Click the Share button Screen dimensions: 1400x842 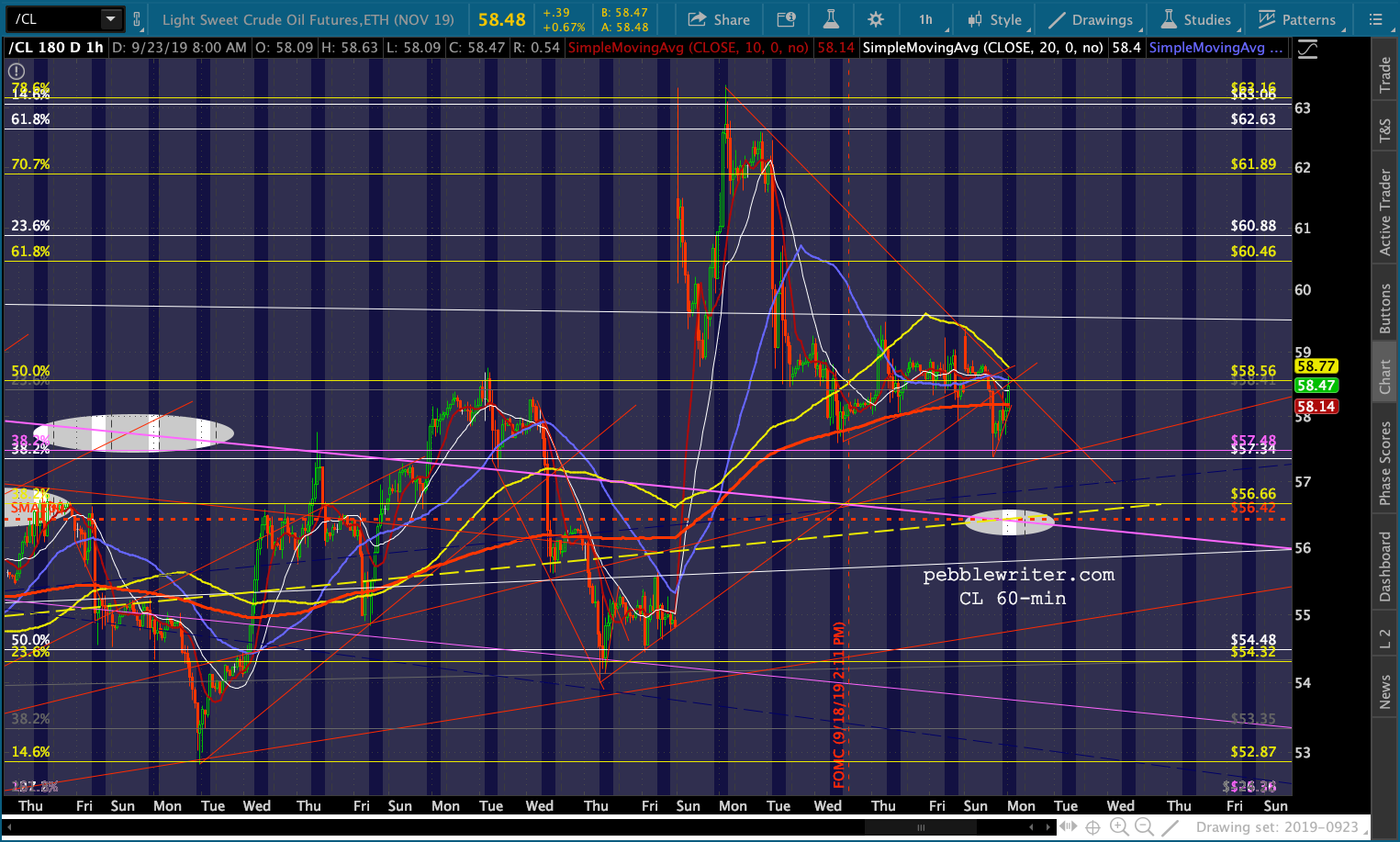pyautogui.click(x=719, y=19)
